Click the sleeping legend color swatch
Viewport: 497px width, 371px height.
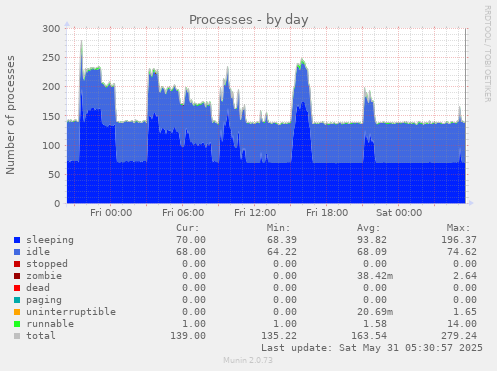[x=17, y=240]
